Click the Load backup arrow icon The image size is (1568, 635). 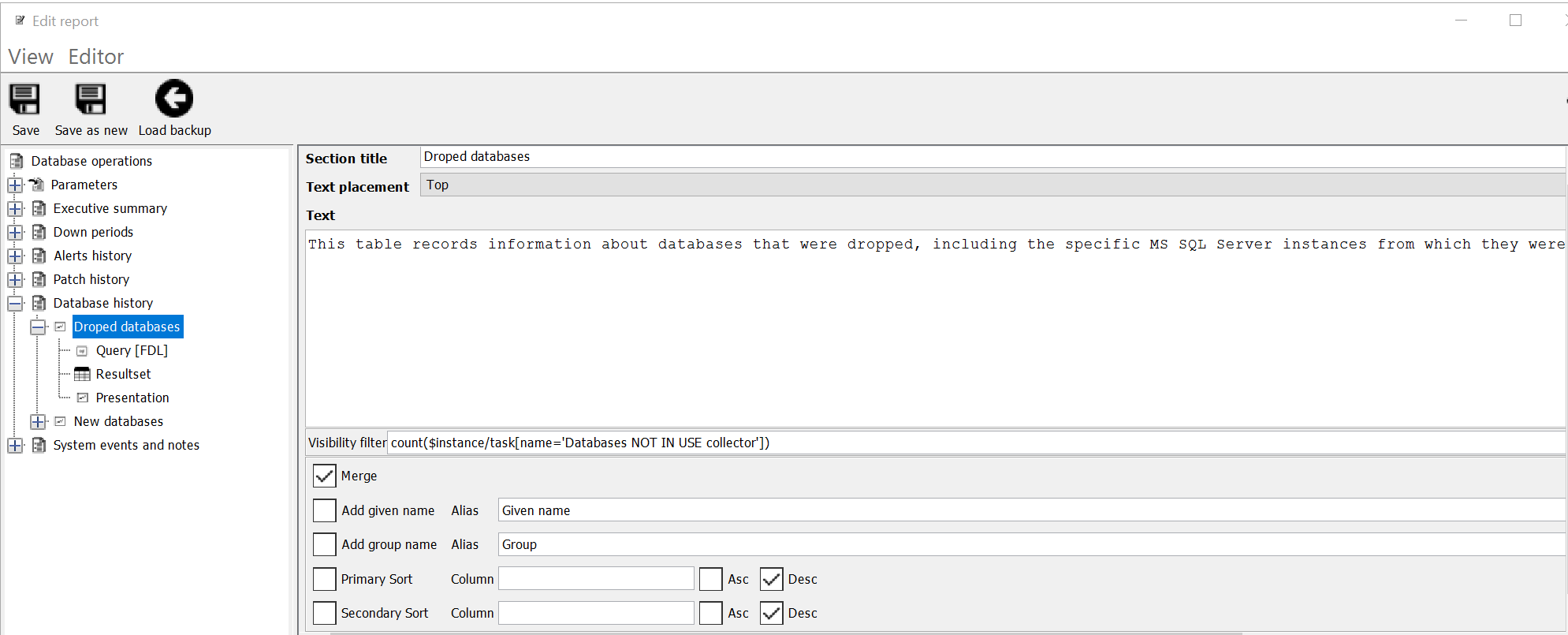point(174,99)
